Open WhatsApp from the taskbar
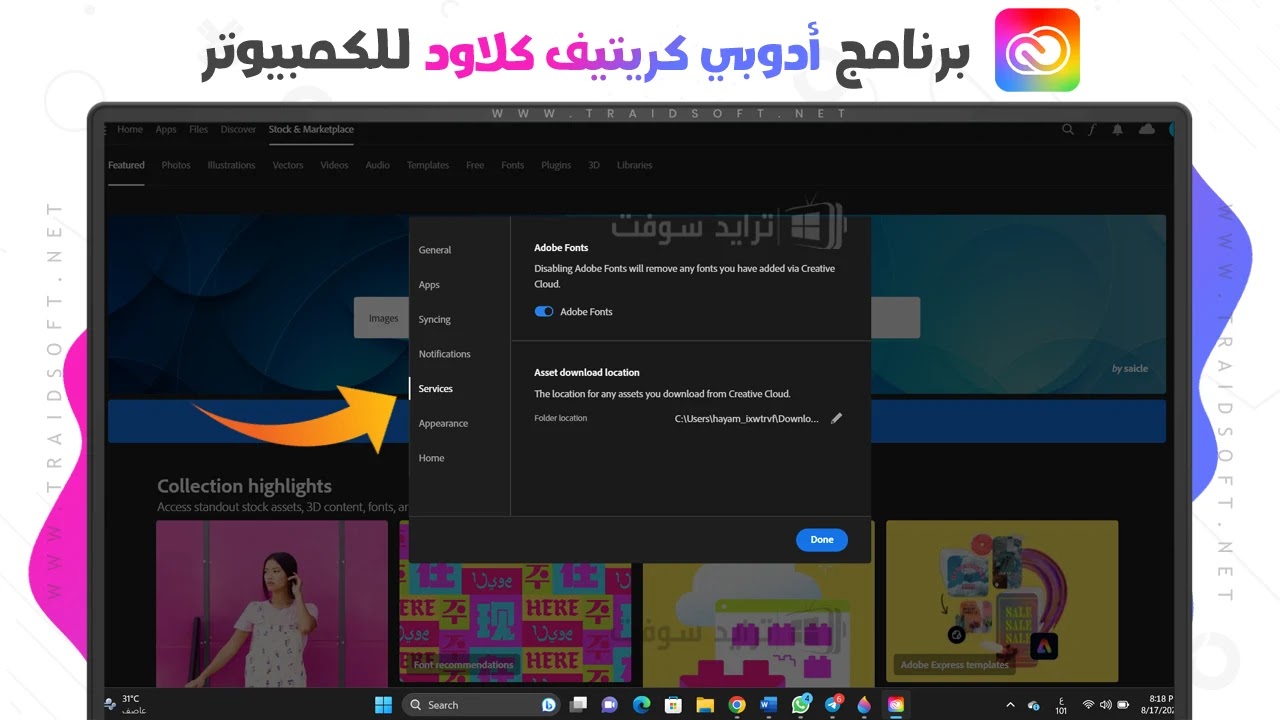1280x720 pixels. (x=800, y=704)
